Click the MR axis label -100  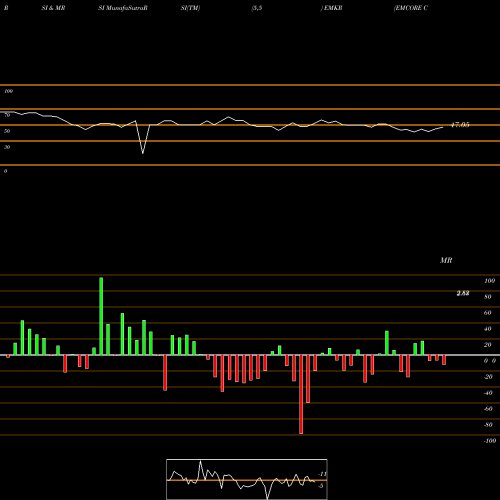point(490,441)
